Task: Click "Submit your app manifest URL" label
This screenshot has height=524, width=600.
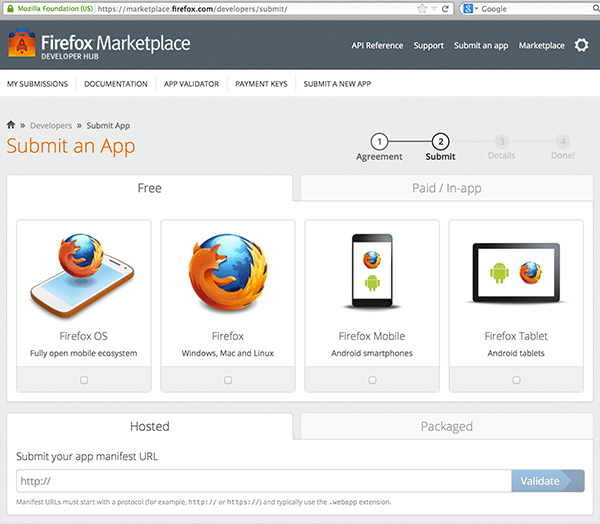Action: (87, 456)
